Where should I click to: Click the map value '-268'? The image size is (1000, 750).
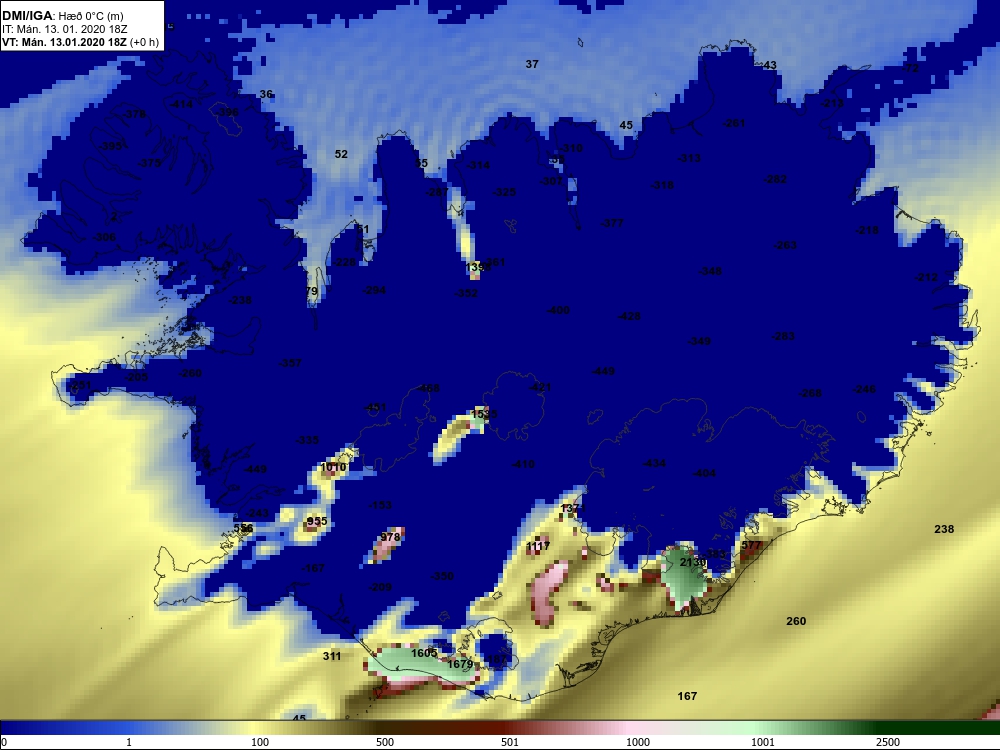coord(811,393)
